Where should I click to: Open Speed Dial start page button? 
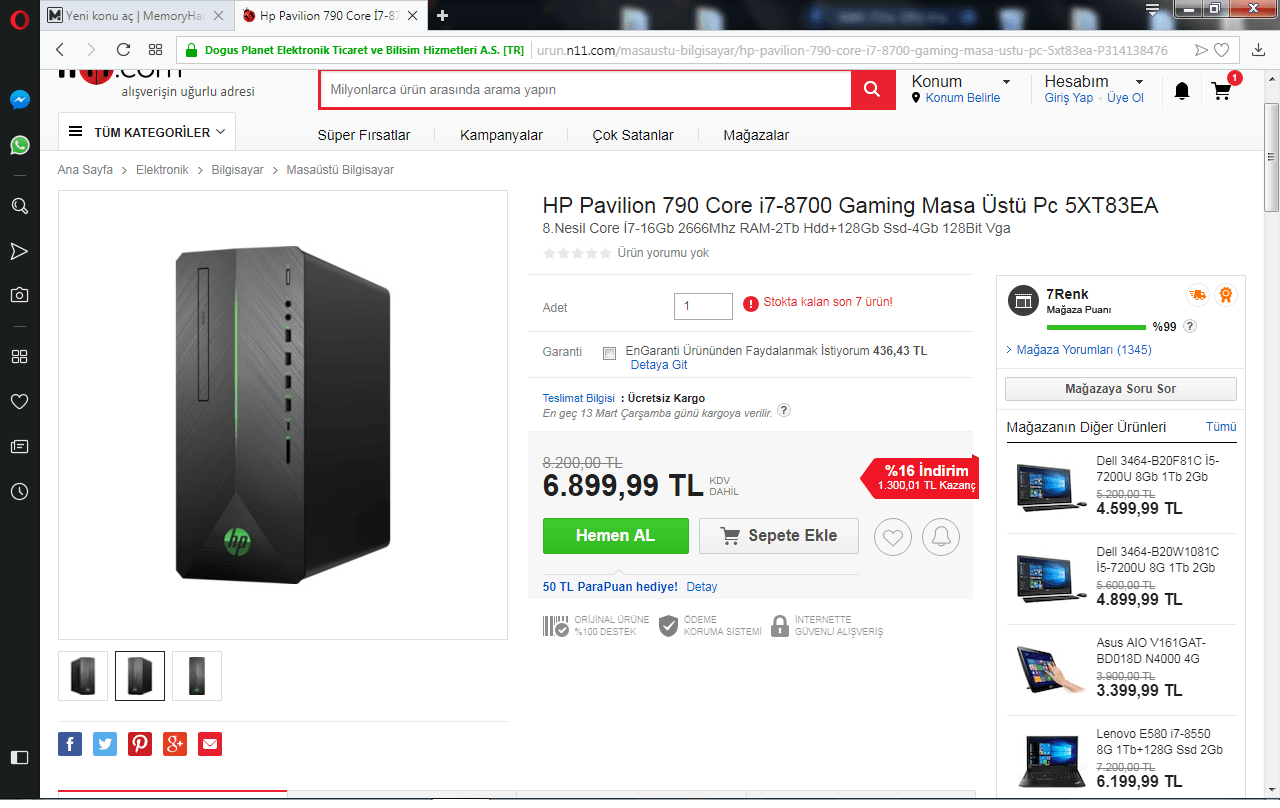point(155,50)
